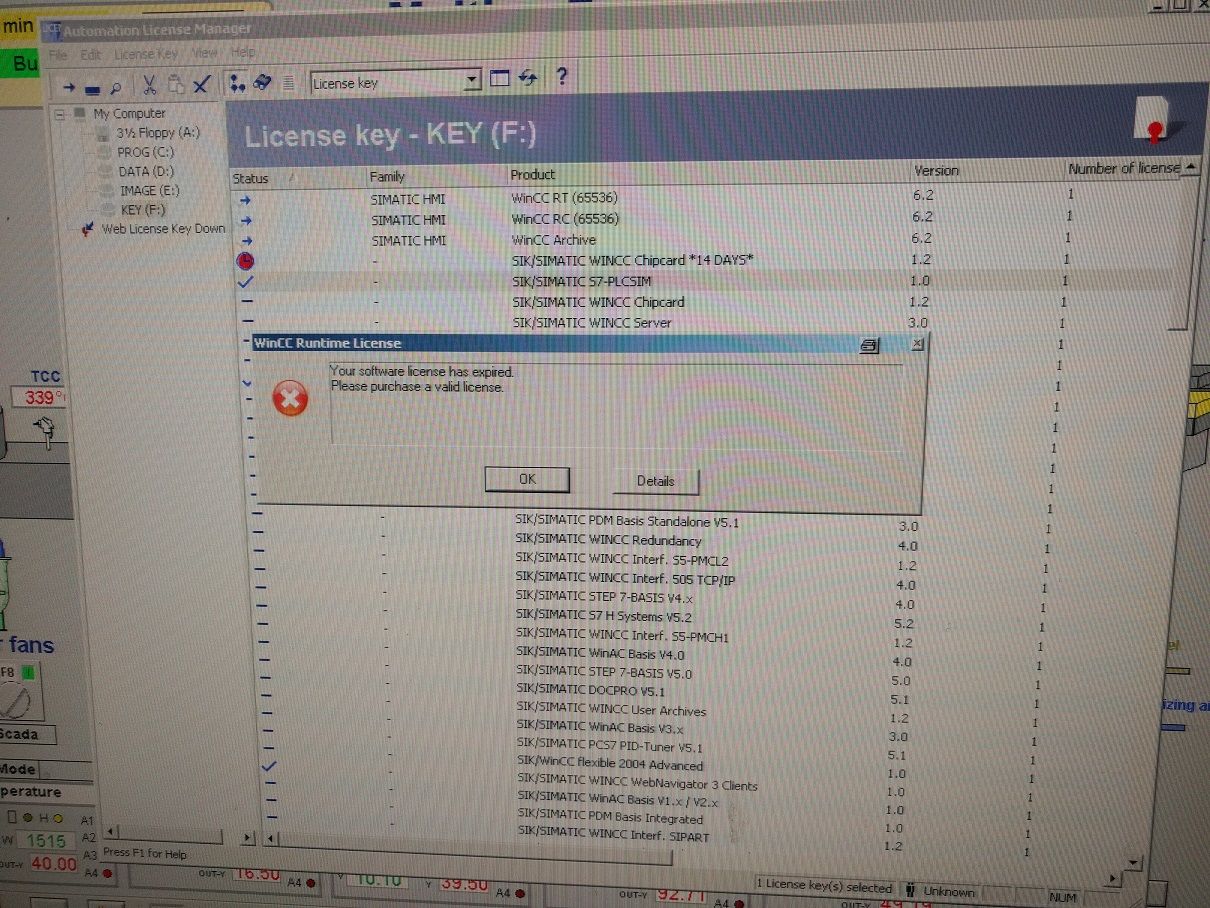
Task: Click checkmark status of WinCC flexible 2004 row
Action: click(x=268, y=766)
